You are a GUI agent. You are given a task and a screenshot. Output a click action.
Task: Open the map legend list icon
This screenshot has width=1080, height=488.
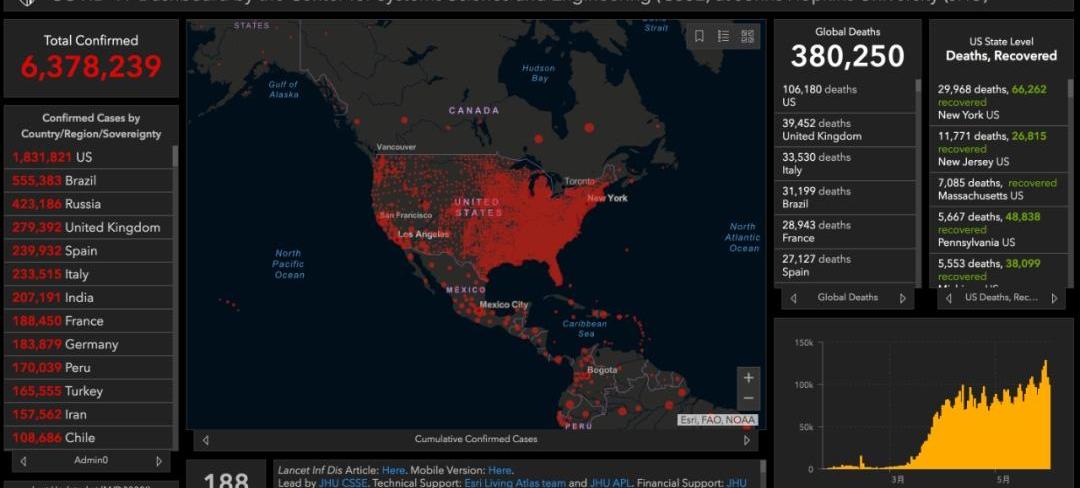[723, 36]
